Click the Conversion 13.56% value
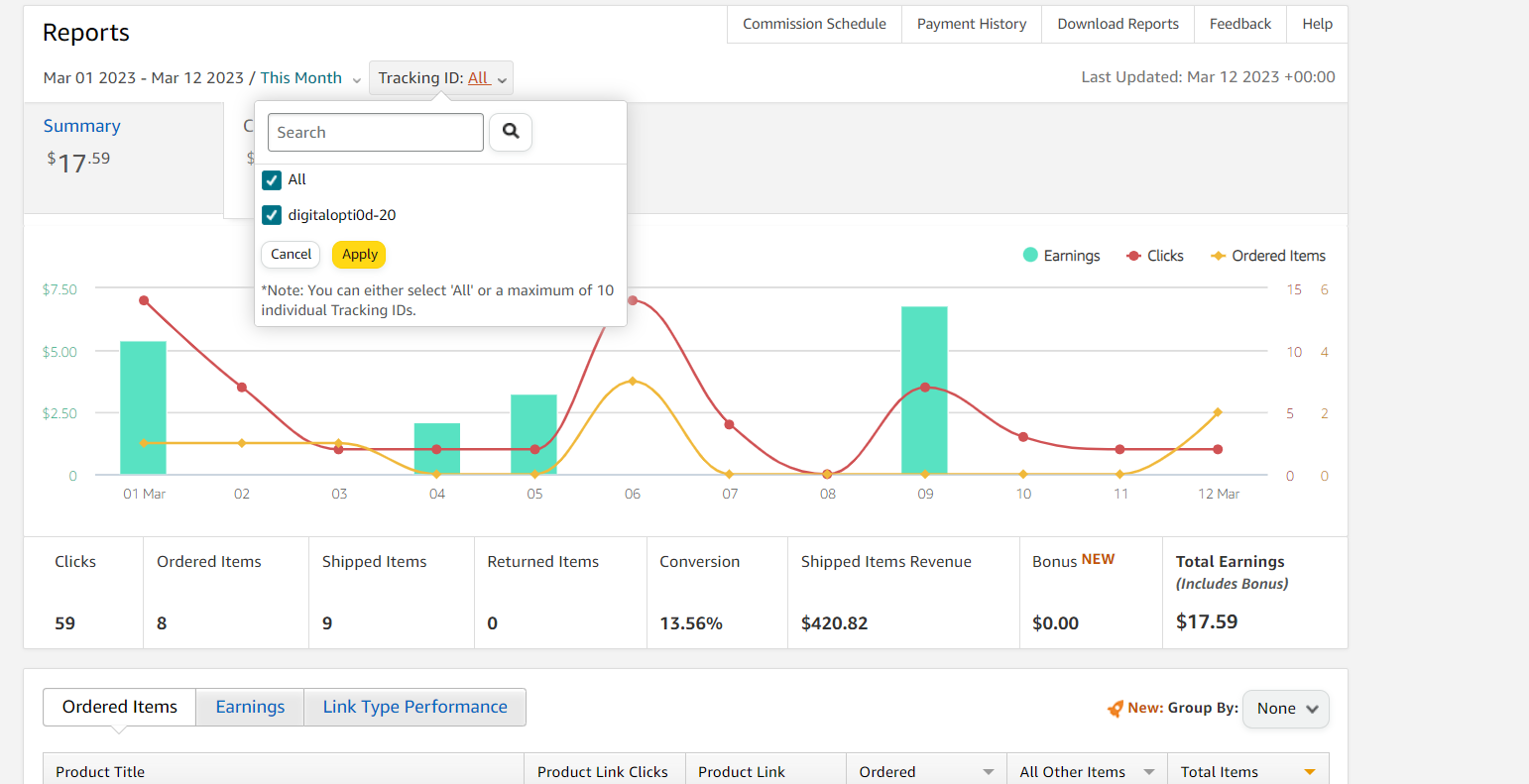The height and width of the screenshot is (784, 1529). (691, 623)
